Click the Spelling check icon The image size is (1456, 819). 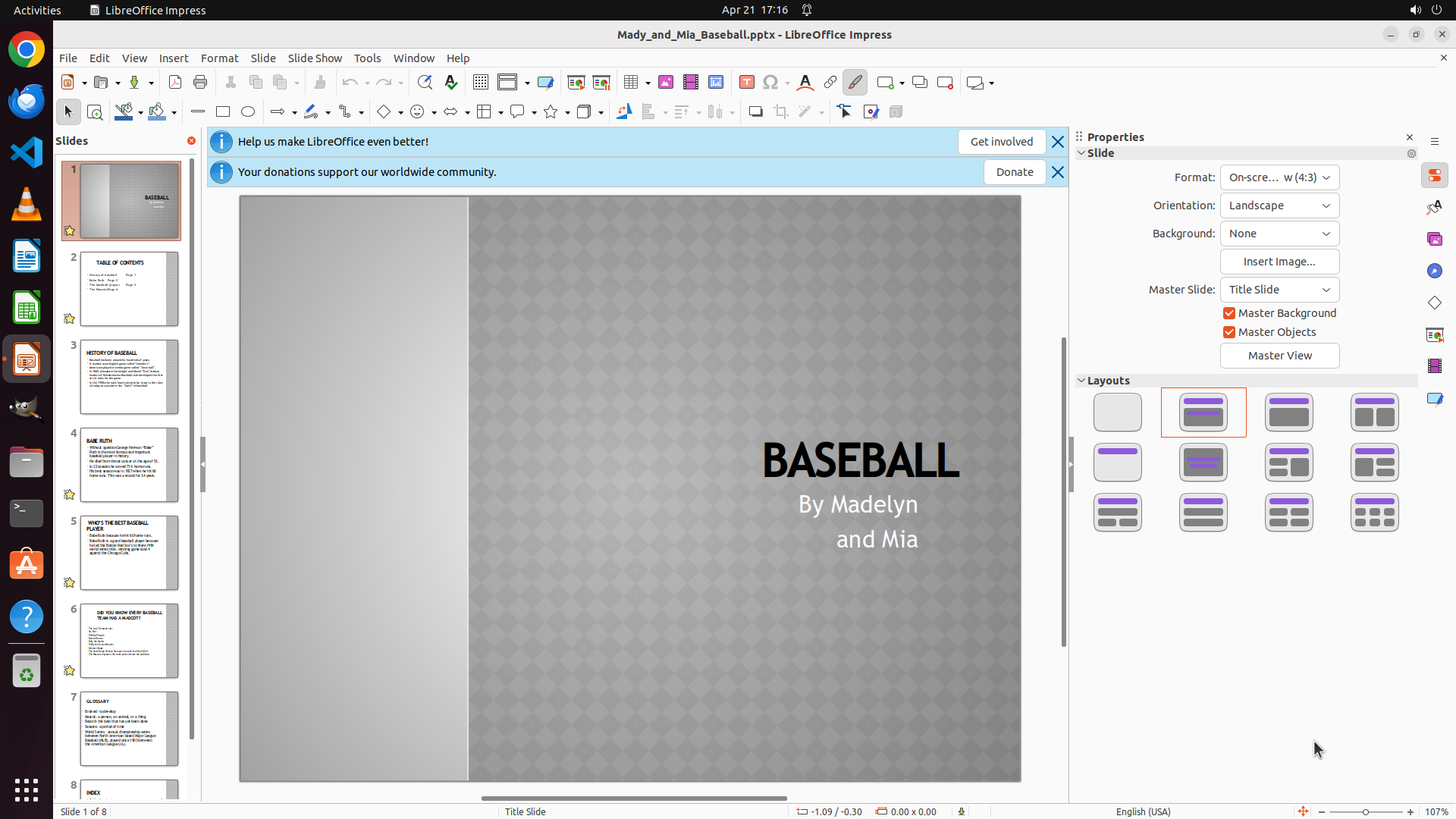451,83
